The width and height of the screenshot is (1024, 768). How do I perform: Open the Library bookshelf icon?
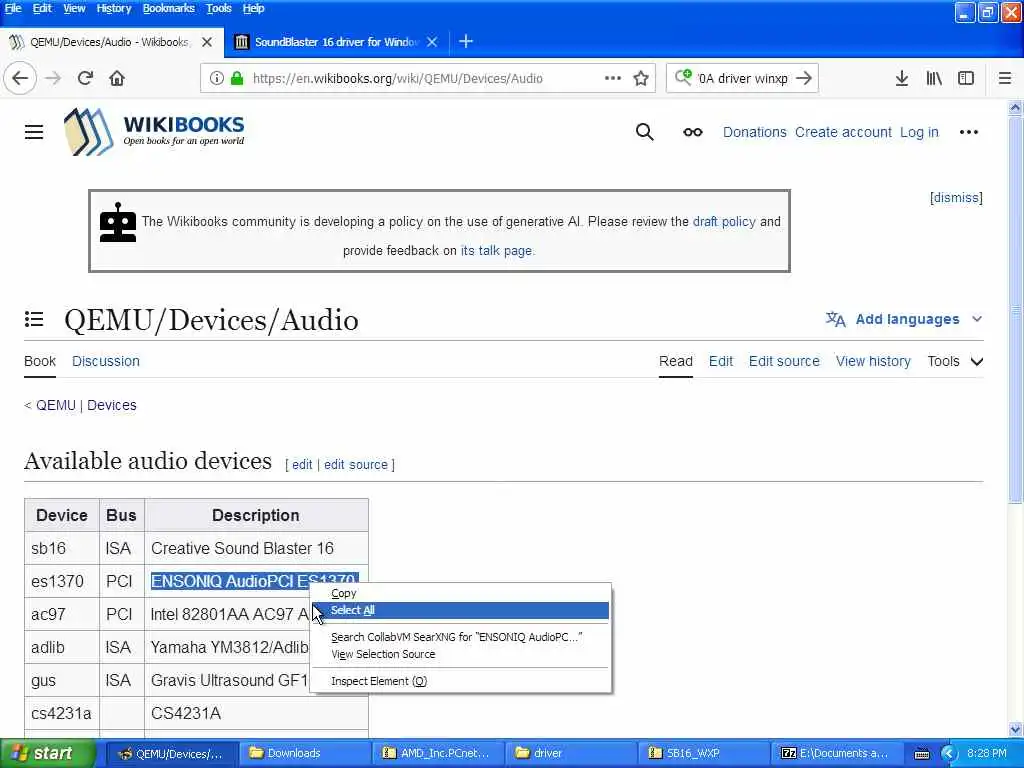point(934,78)
